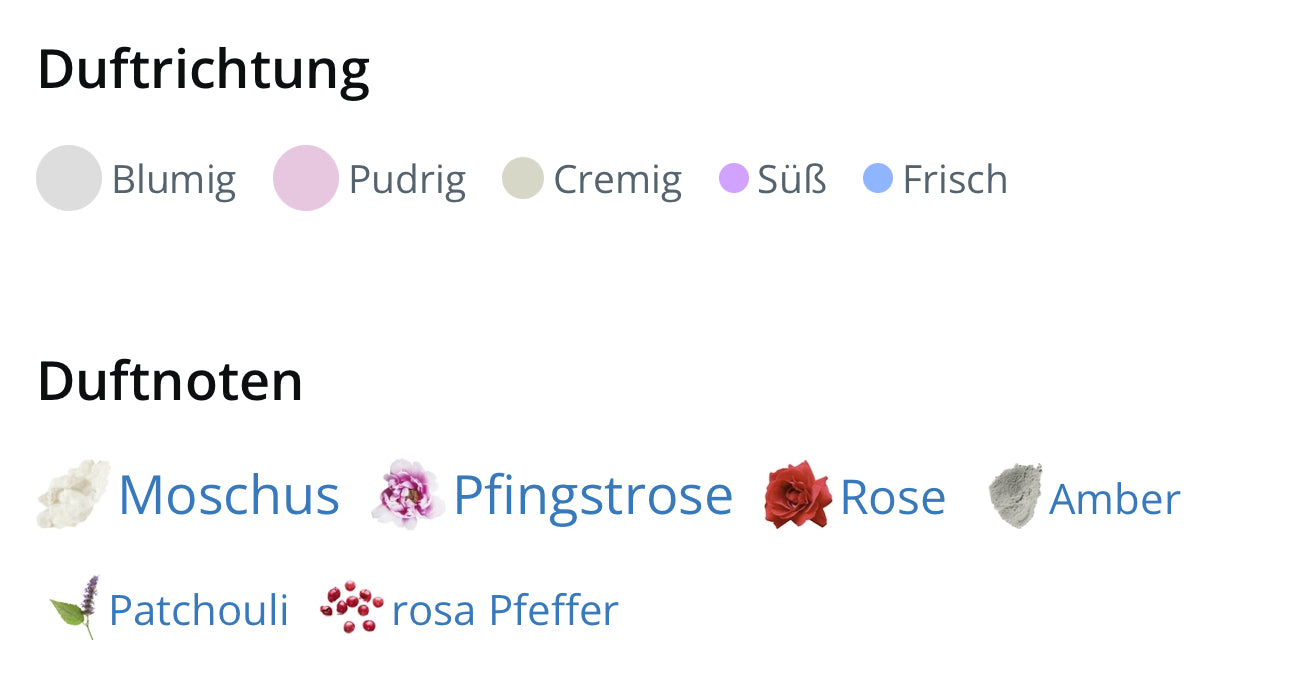This screenshot has width=1290, height=686.
Task: Select the Frisch scent direction label
Action: (x=955, y=180)
